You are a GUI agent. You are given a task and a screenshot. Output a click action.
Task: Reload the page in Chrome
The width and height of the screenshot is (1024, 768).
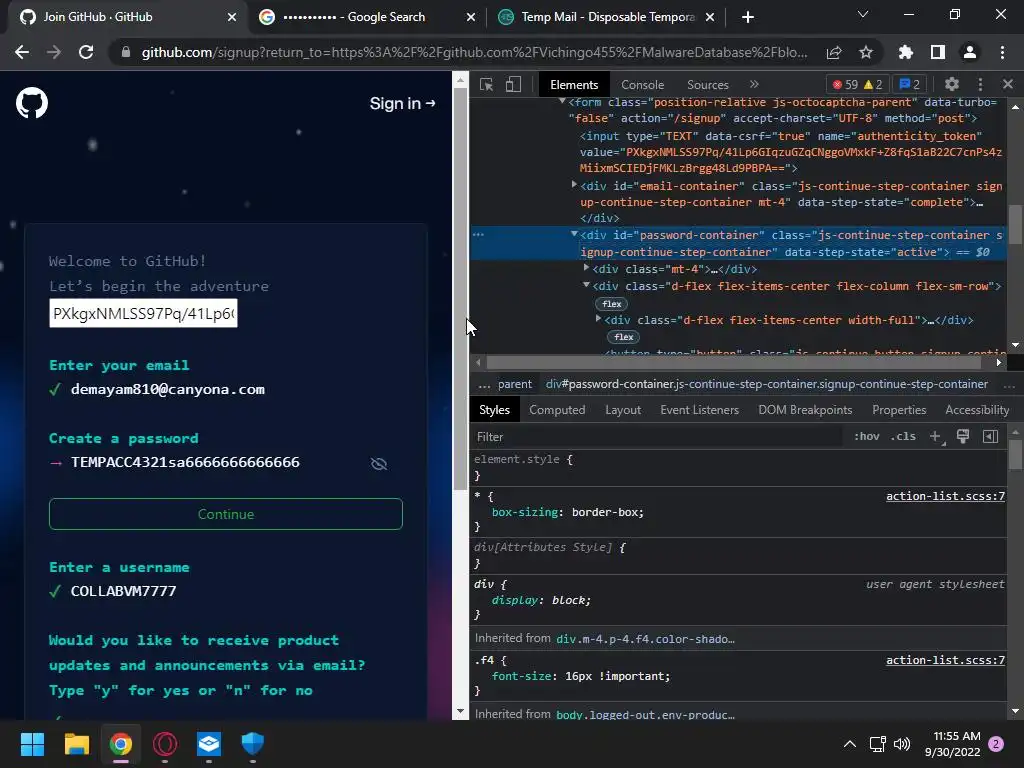coord(86,52)
